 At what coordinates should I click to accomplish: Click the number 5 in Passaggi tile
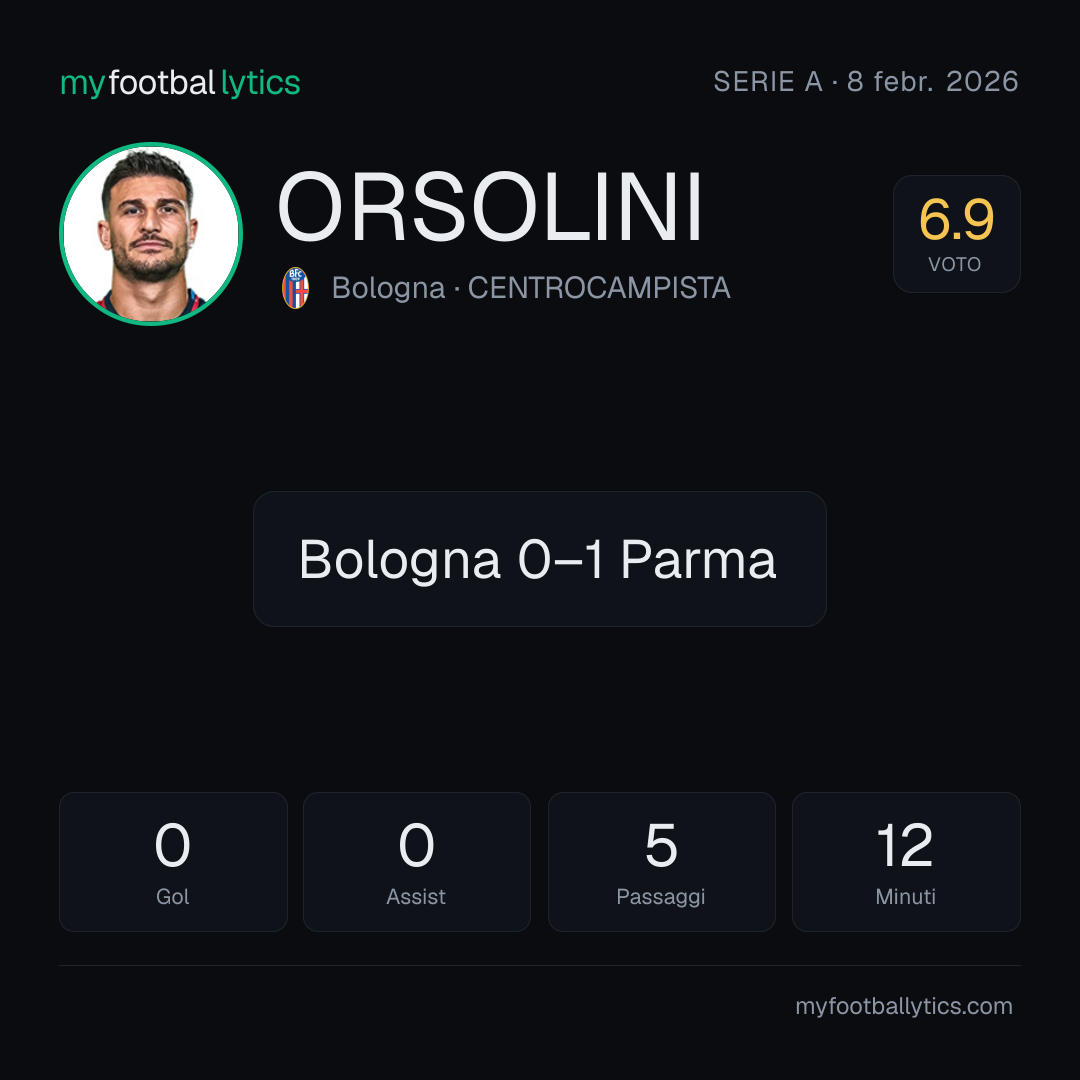click(x=661, y=845)
